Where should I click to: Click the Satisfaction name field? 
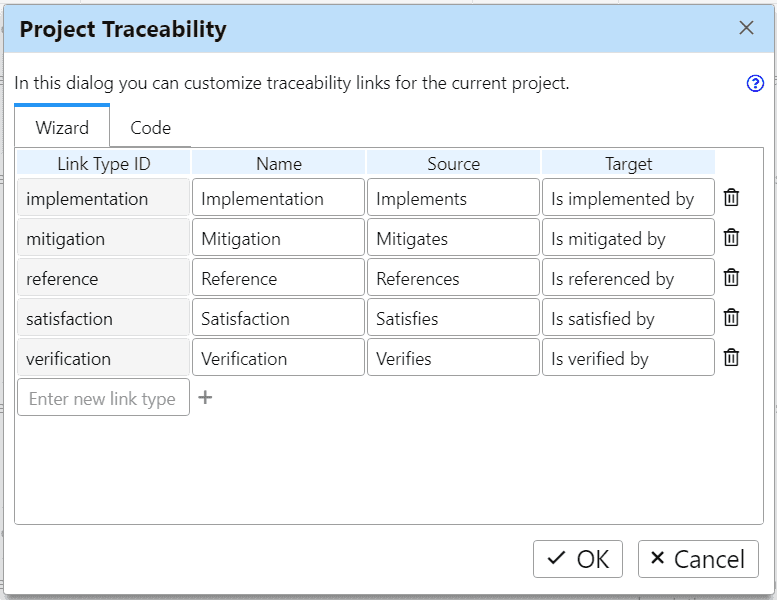[278, 318]
